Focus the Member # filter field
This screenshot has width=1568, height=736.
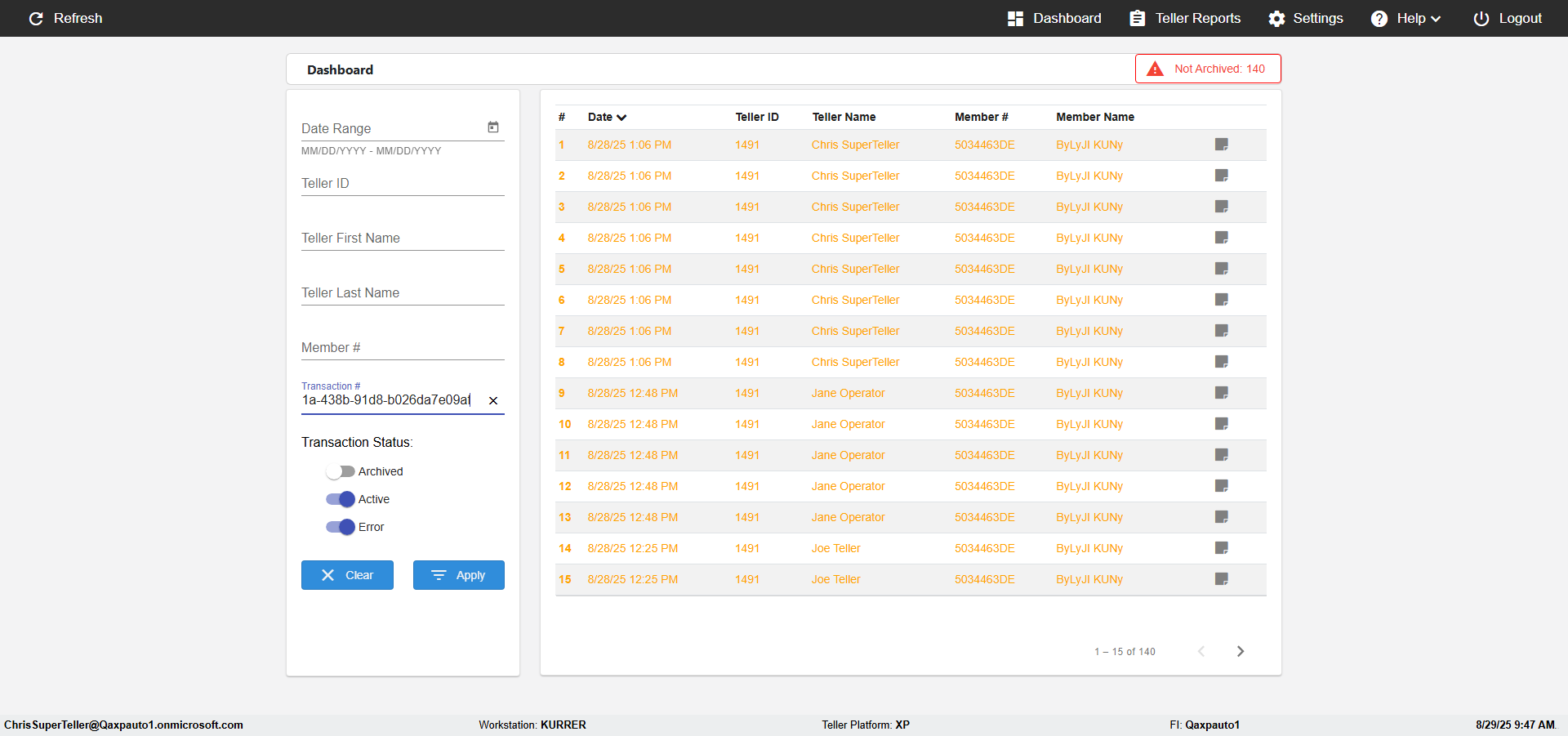pyautogui.click(x=403, y=347)
